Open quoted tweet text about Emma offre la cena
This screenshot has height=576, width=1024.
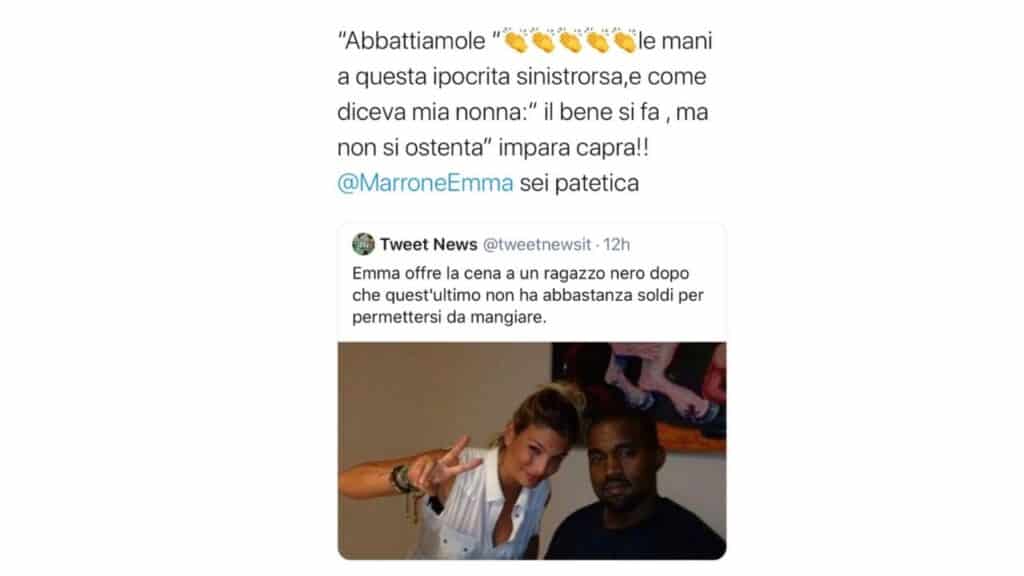(528, 295)
